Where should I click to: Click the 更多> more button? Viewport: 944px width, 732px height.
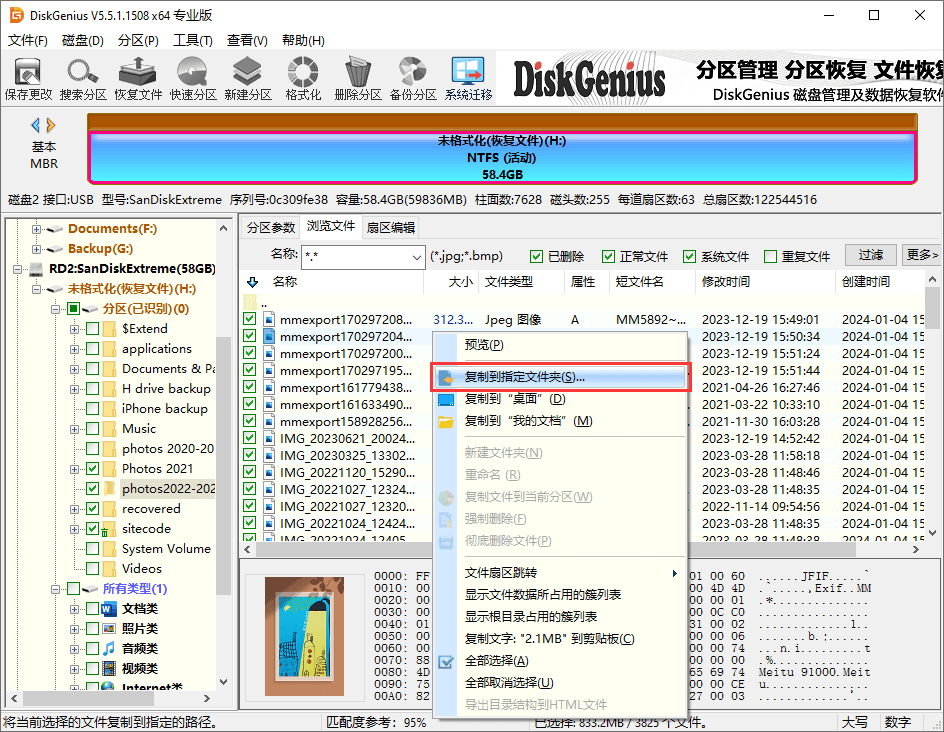point(922,255)
